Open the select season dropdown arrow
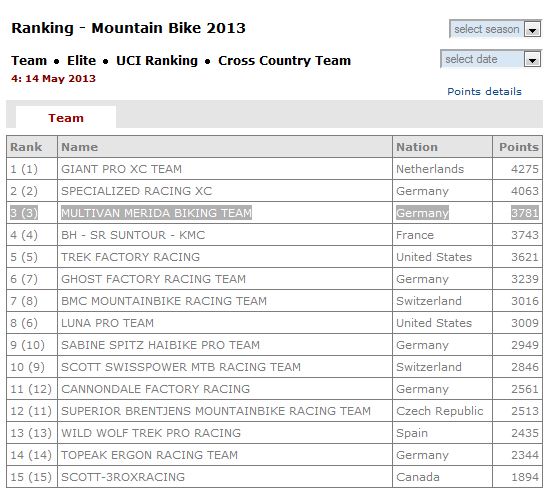Image resolution: width=548 pixels, height=488 pixels. [532, 30]
